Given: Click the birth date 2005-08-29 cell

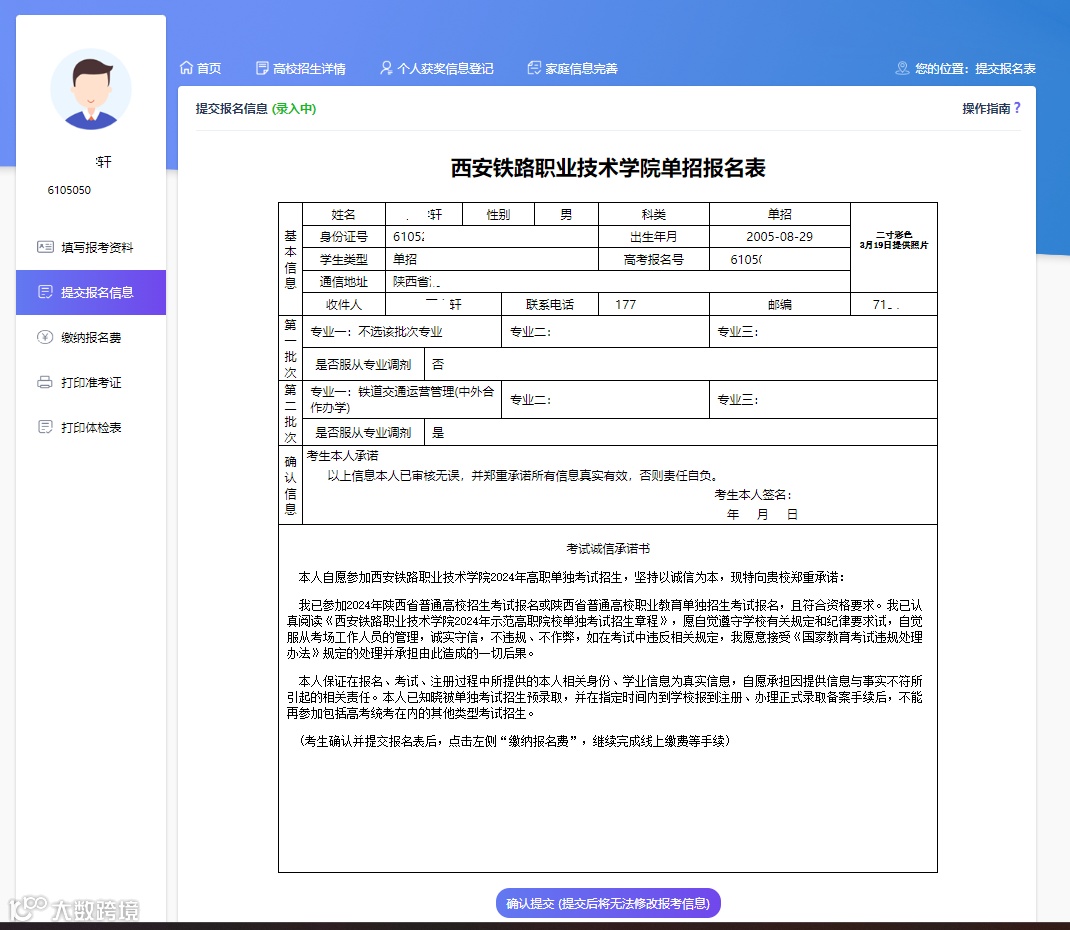Looking at the screenshot, I should point(780,237).
